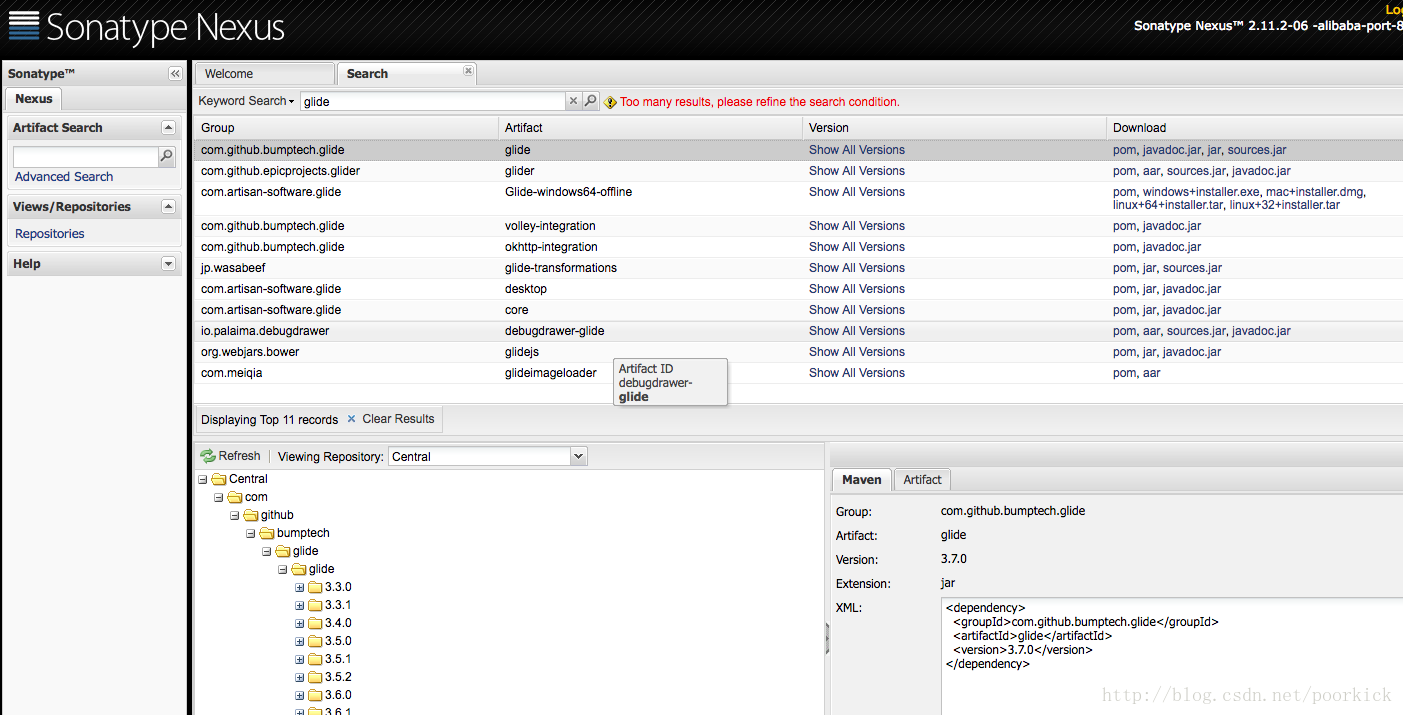Run keyword search with magnifier icon
This screenshot has height=715, width=1403.
pos(590,101)
